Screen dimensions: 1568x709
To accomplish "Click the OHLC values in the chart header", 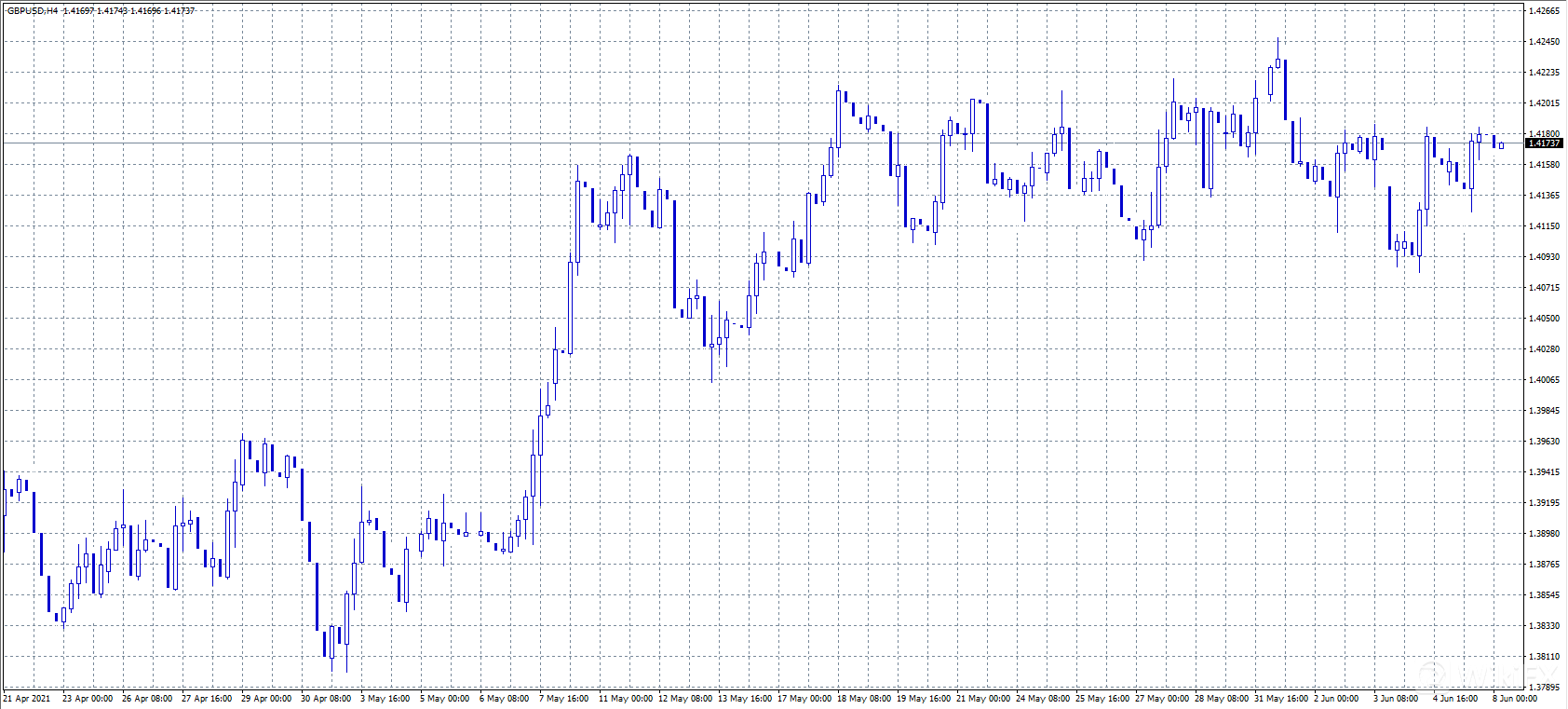I will (128, 11).
